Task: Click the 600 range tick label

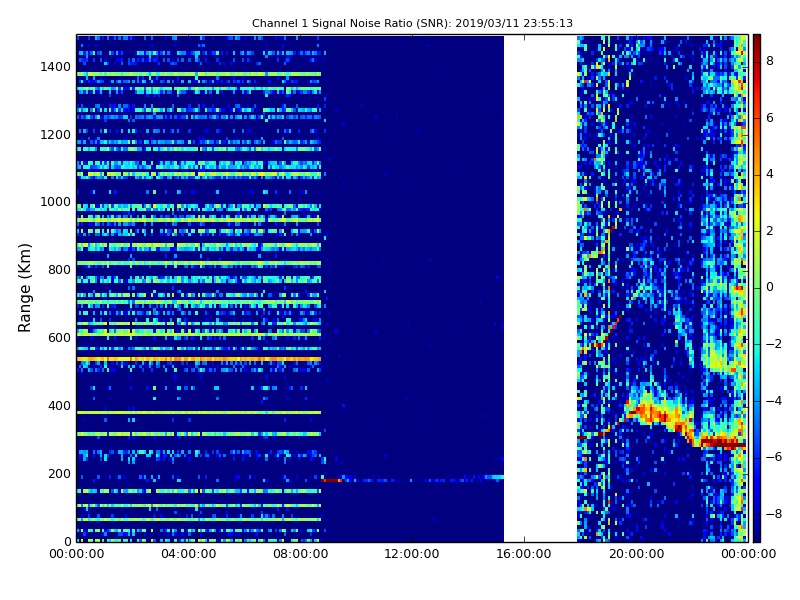Action: click(x=59, y=338)
